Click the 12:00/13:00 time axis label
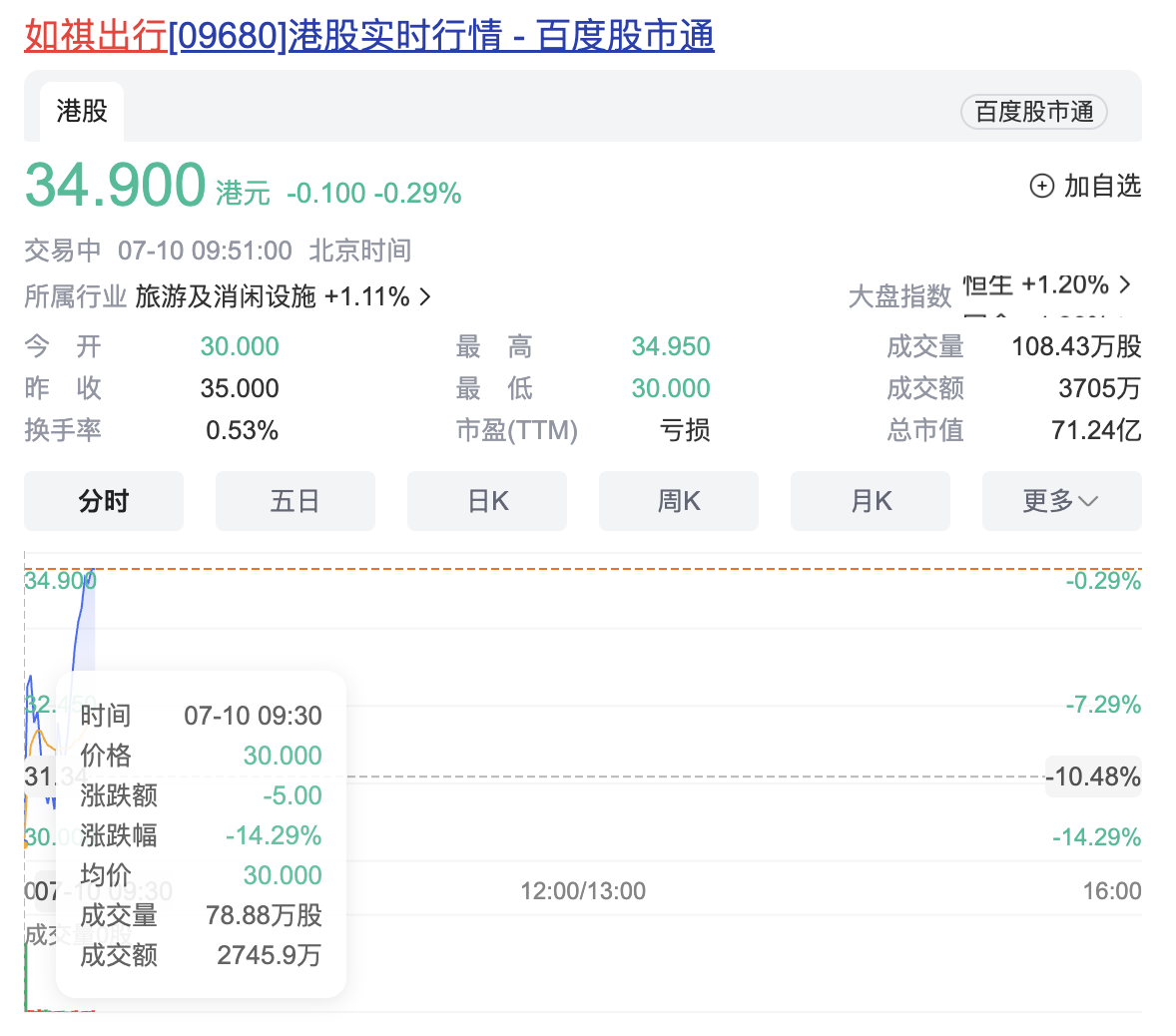Screen dimensions: 1176x1036 click(583, 890)
